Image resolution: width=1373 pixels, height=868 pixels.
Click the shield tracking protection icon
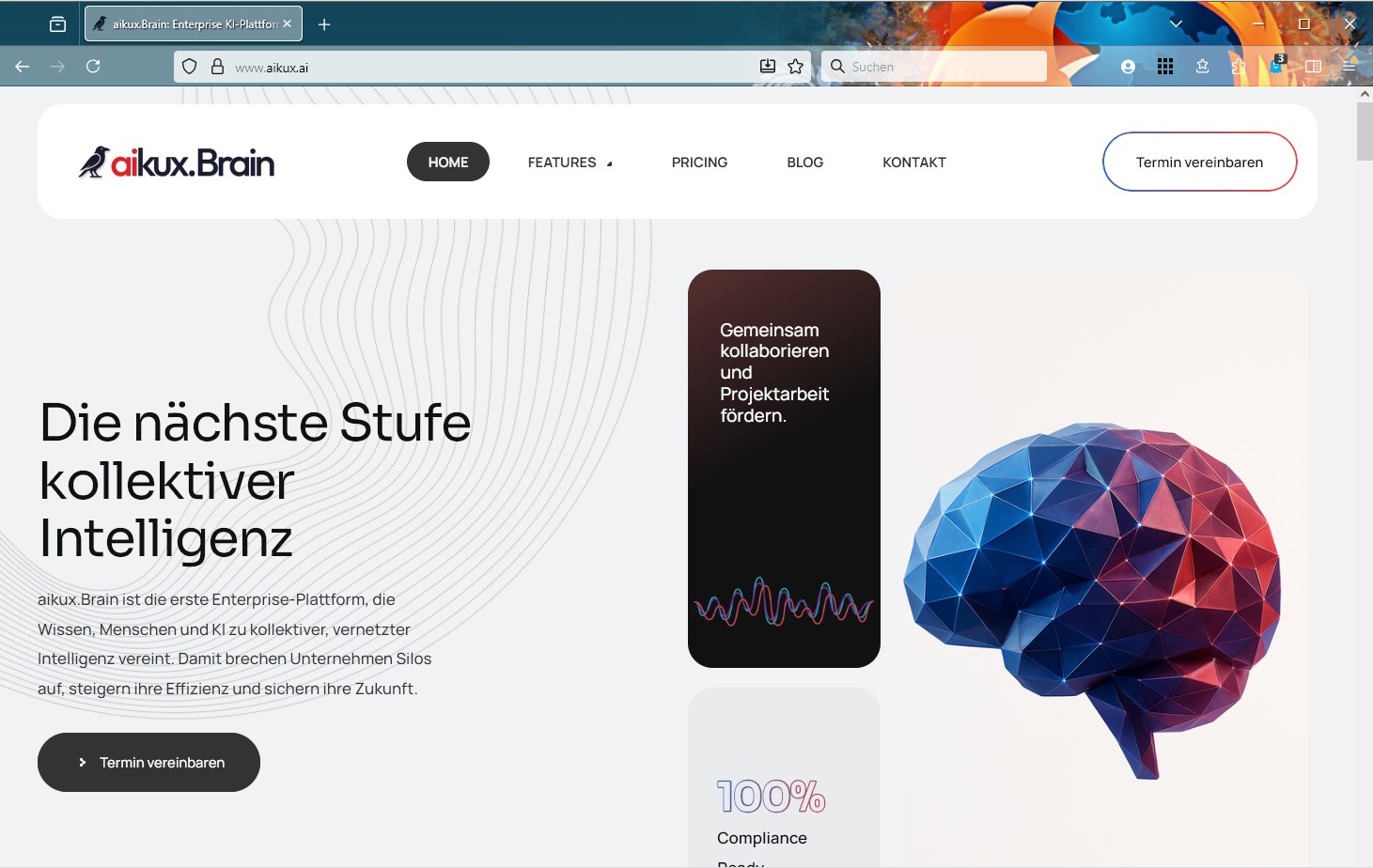coord(189,67)
